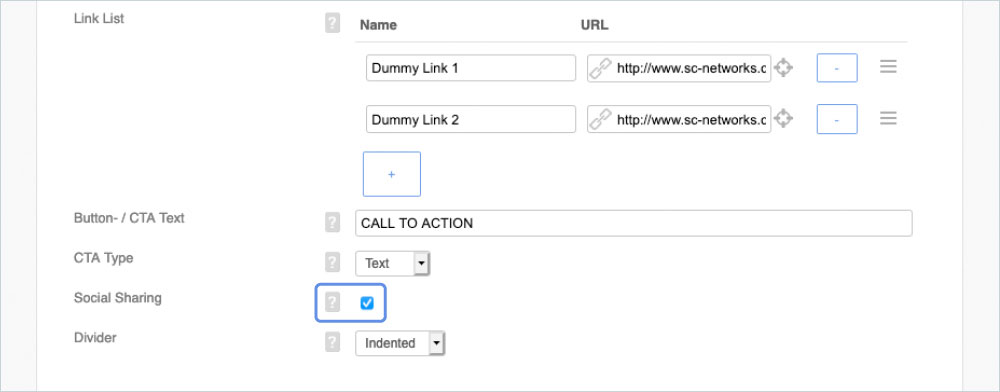Click the URL column header
This screenshot has height=392, width=1000.
point(594,25)
